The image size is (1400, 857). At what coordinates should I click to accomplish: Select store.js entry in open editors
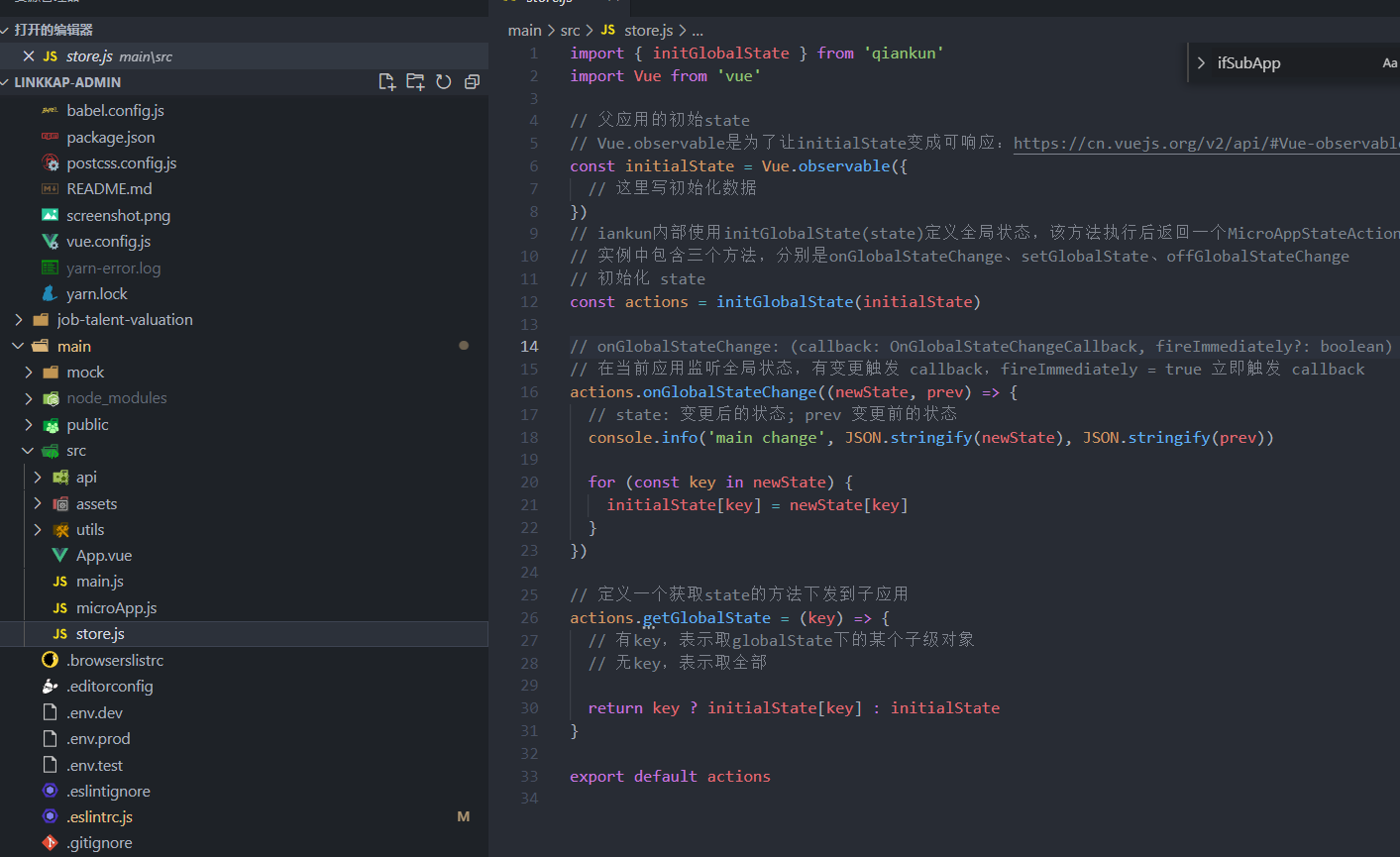[244, 56]
